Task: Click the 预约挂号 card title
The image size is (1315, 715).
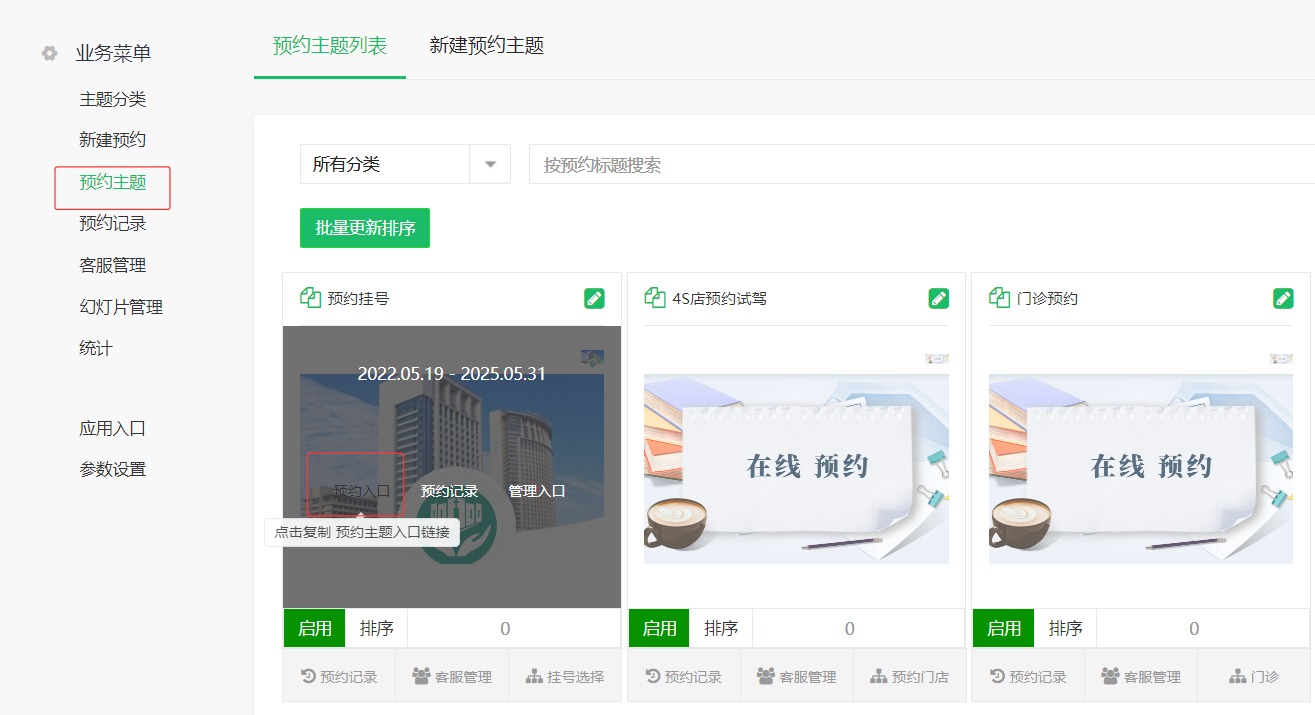Action: (x=358, y=298)
